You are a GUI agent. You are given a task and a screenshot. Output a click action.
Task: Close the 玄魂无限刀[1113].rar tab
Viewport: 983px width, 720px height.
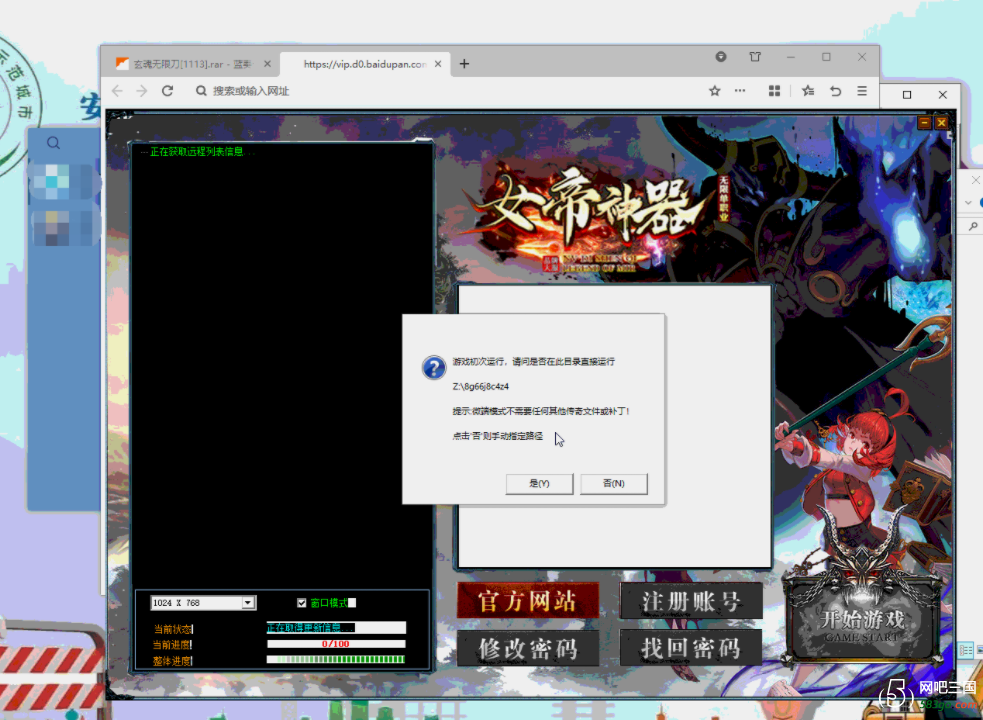(267, 64)
